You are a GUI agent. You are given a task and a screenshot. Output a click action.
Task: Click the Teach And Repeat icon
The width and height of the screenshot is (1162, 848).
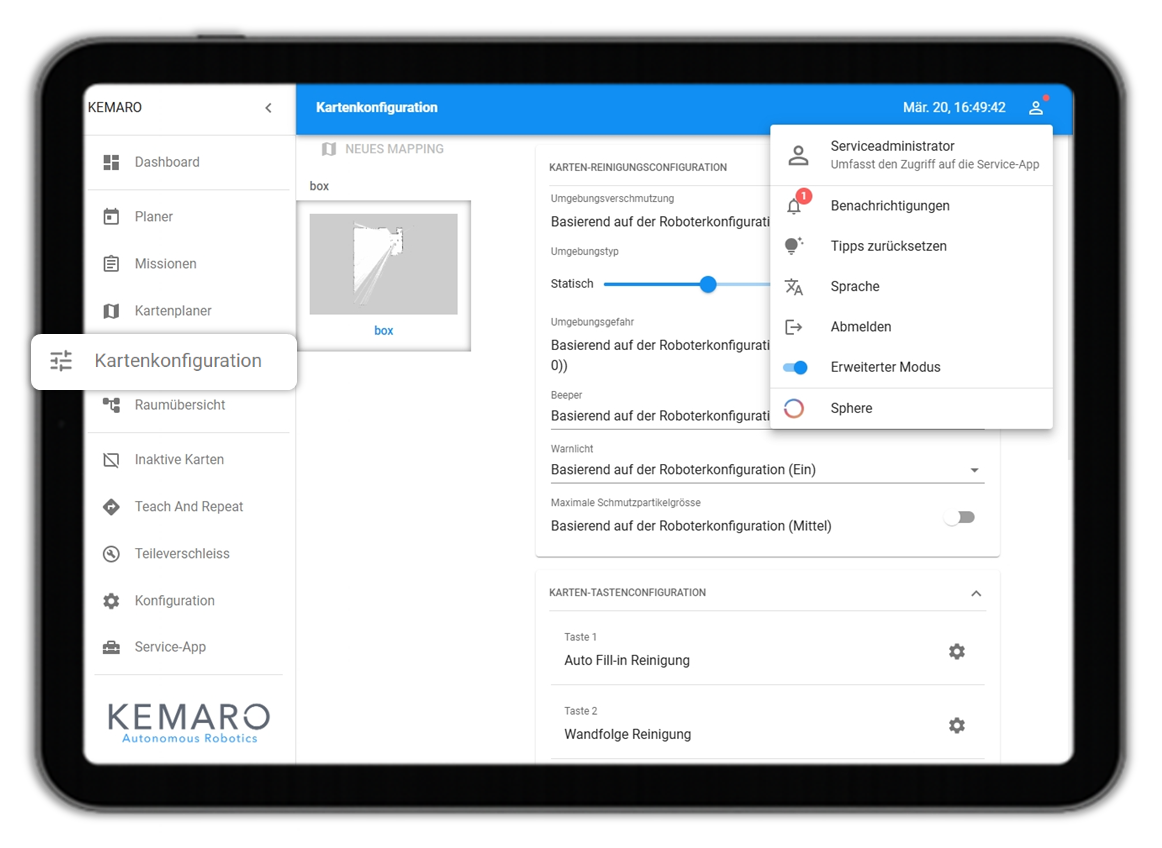pos(111,507)
